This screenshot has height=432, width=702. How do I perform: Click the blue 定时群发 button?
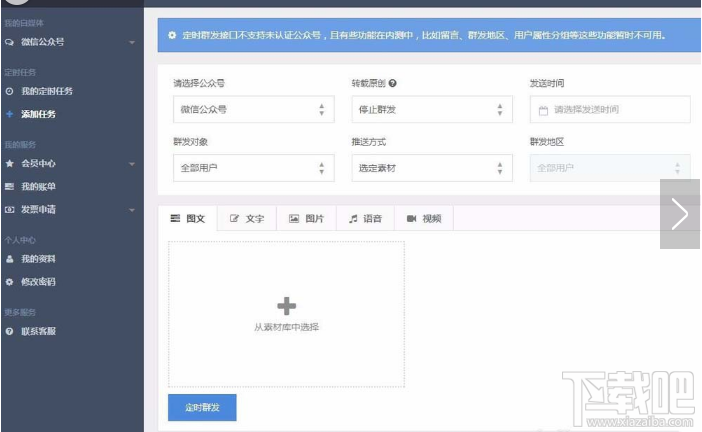pyautogui.click(x=202, y=407)
